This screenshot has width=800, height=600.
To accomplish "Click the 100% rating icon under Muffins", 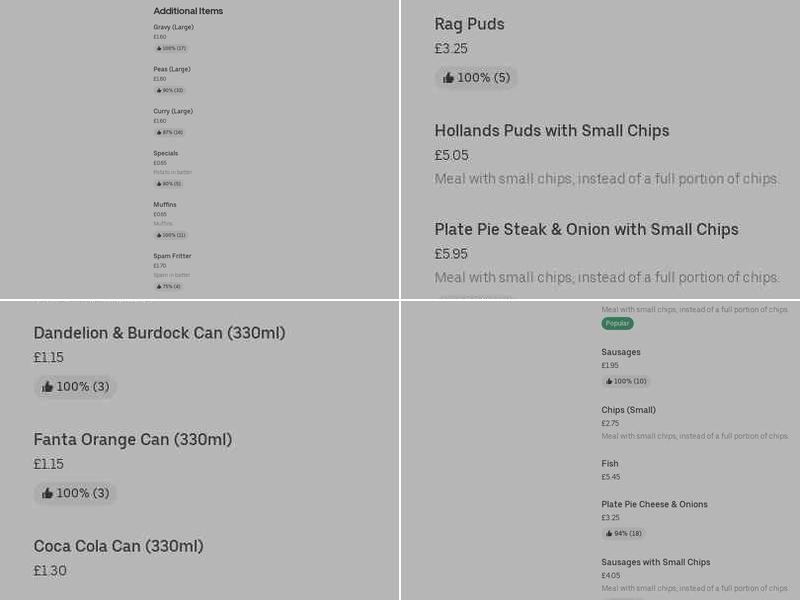I will click(169, 234).
